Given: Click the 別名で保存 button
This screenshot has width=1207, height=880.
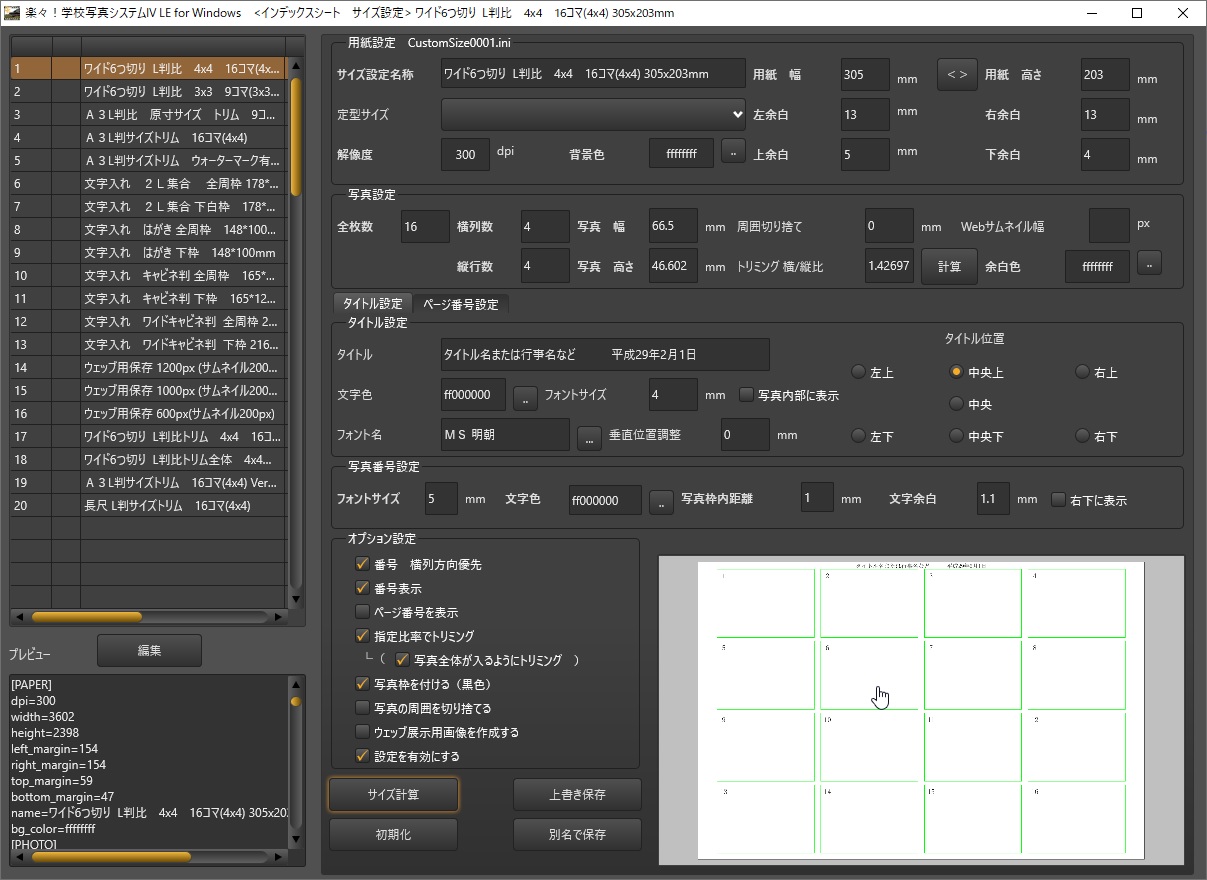Looking at the screenshot, I should [577, 834].
